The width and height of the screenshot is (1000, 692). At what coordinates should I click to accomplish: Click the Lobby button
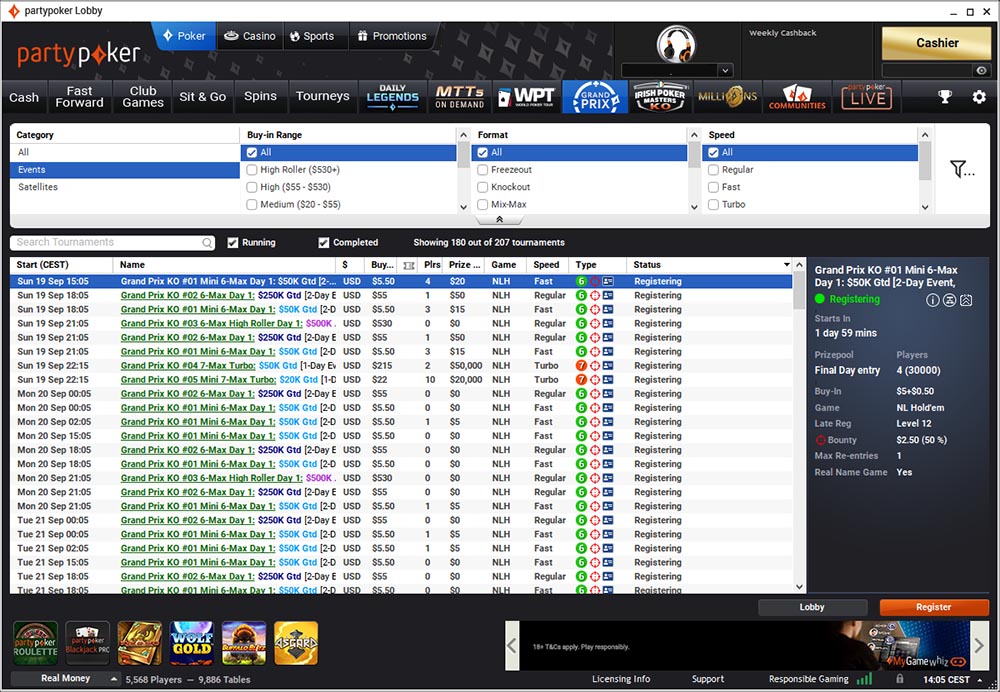pyautogui.click(x=812, y=607)
